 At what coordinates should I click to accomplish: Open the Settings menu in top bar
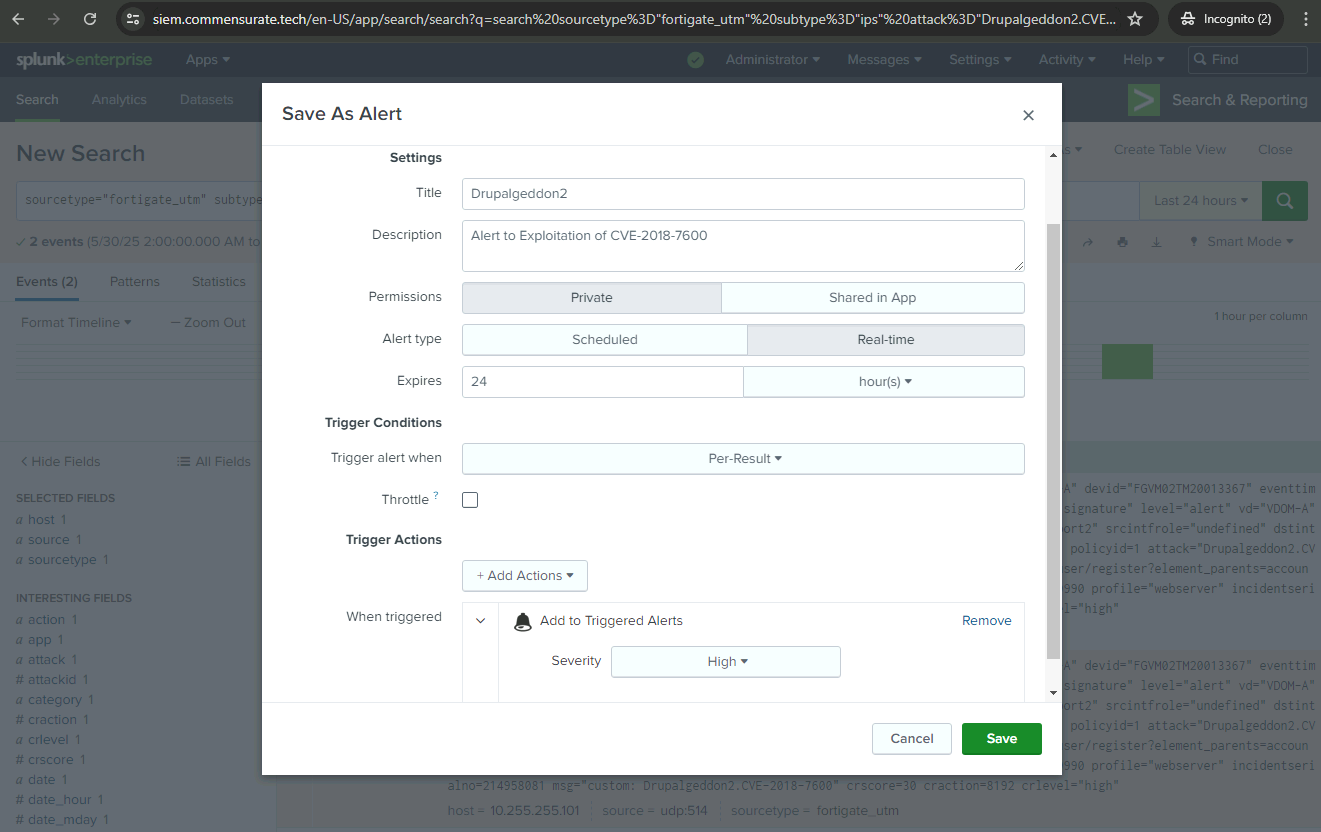click(x=979, y=60)
